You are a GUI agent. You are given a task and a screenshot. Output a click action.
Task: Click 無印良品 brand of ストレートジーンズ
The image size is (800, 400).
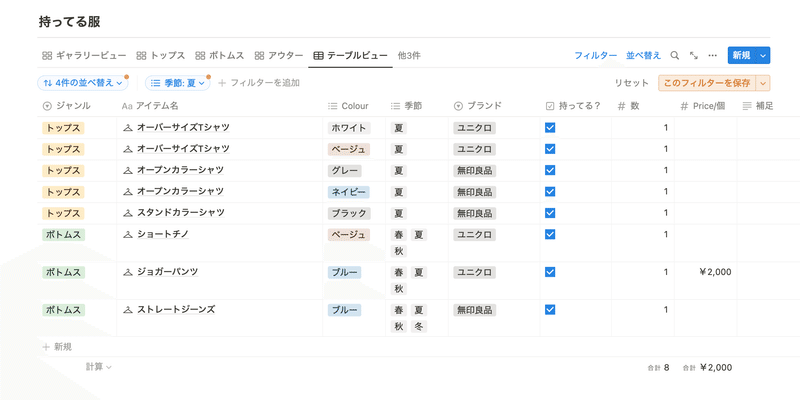tap(474, 310)
